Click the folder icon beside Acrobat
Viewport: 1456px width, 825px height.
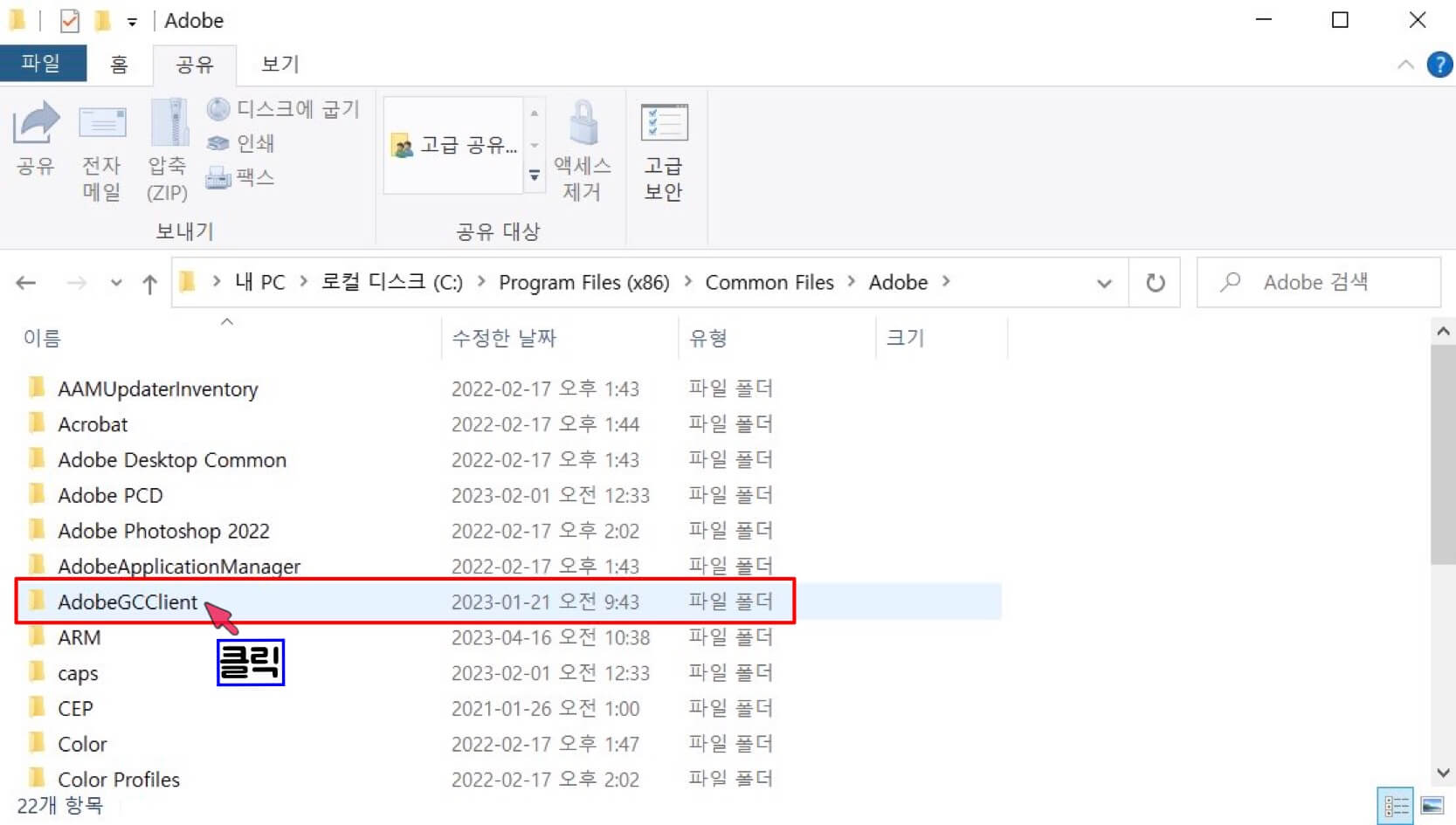click(36, 423)
